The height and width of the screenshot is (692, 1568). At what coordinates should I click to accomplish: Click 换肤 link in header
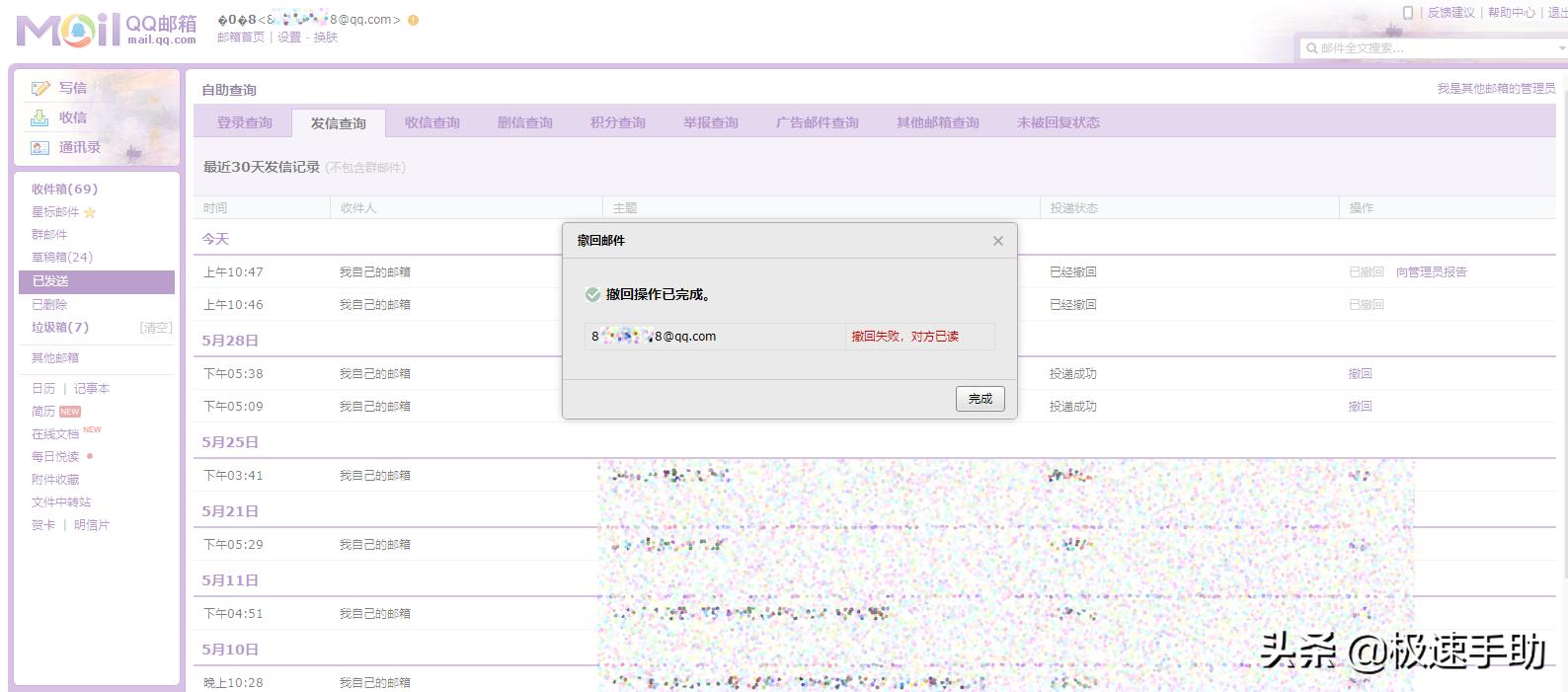[x=326, y=38]
